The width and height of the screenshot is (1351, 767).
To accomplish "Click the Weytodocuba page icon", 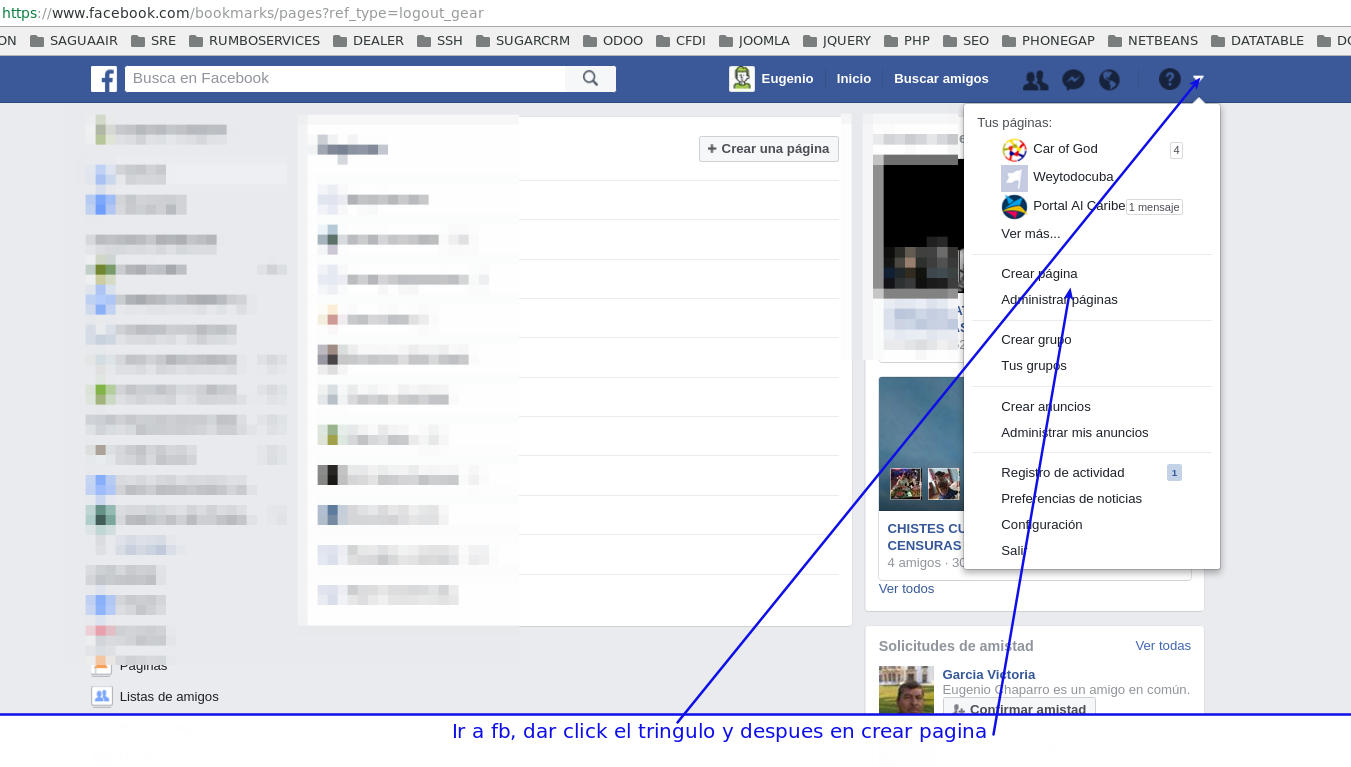I will click(x=1014, y=178).
